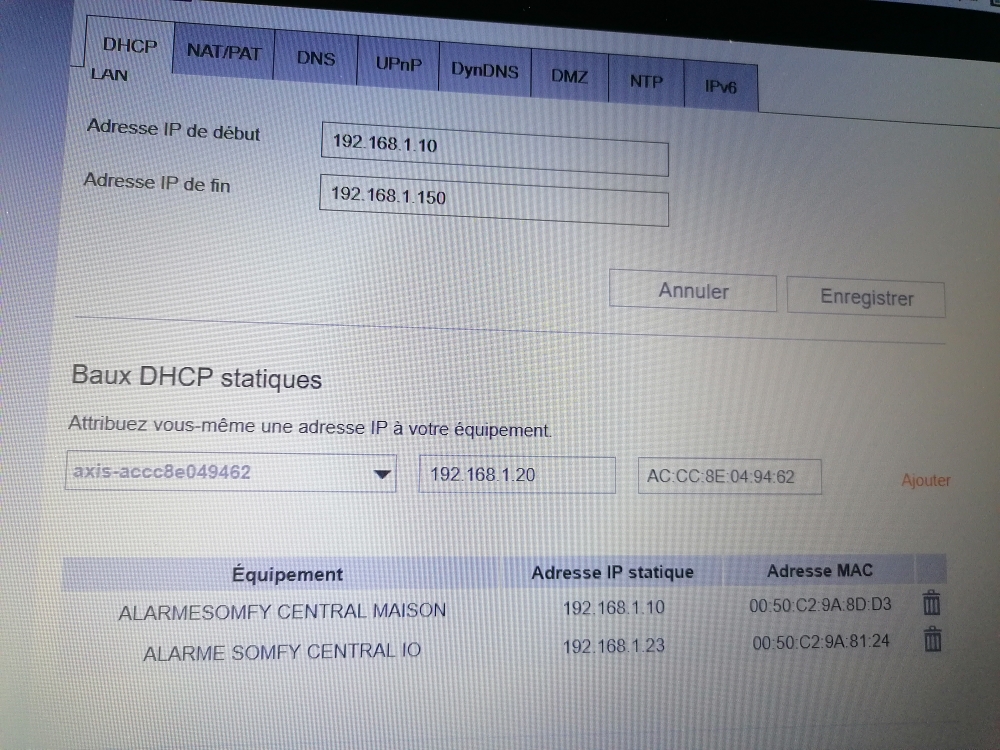Switch to the DHCP tab
This screenshot has width=1000, height=750.
click(129, 46)
